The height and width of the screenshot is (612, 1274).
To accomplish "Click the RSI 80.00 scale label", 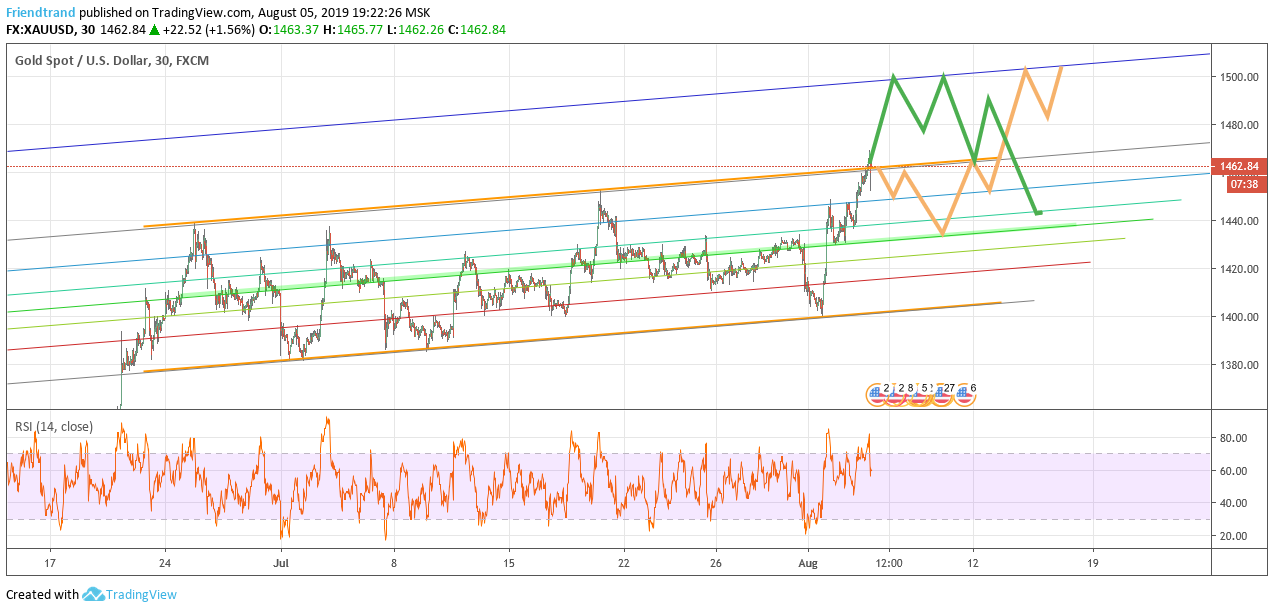I will [x=1234, y=438].
